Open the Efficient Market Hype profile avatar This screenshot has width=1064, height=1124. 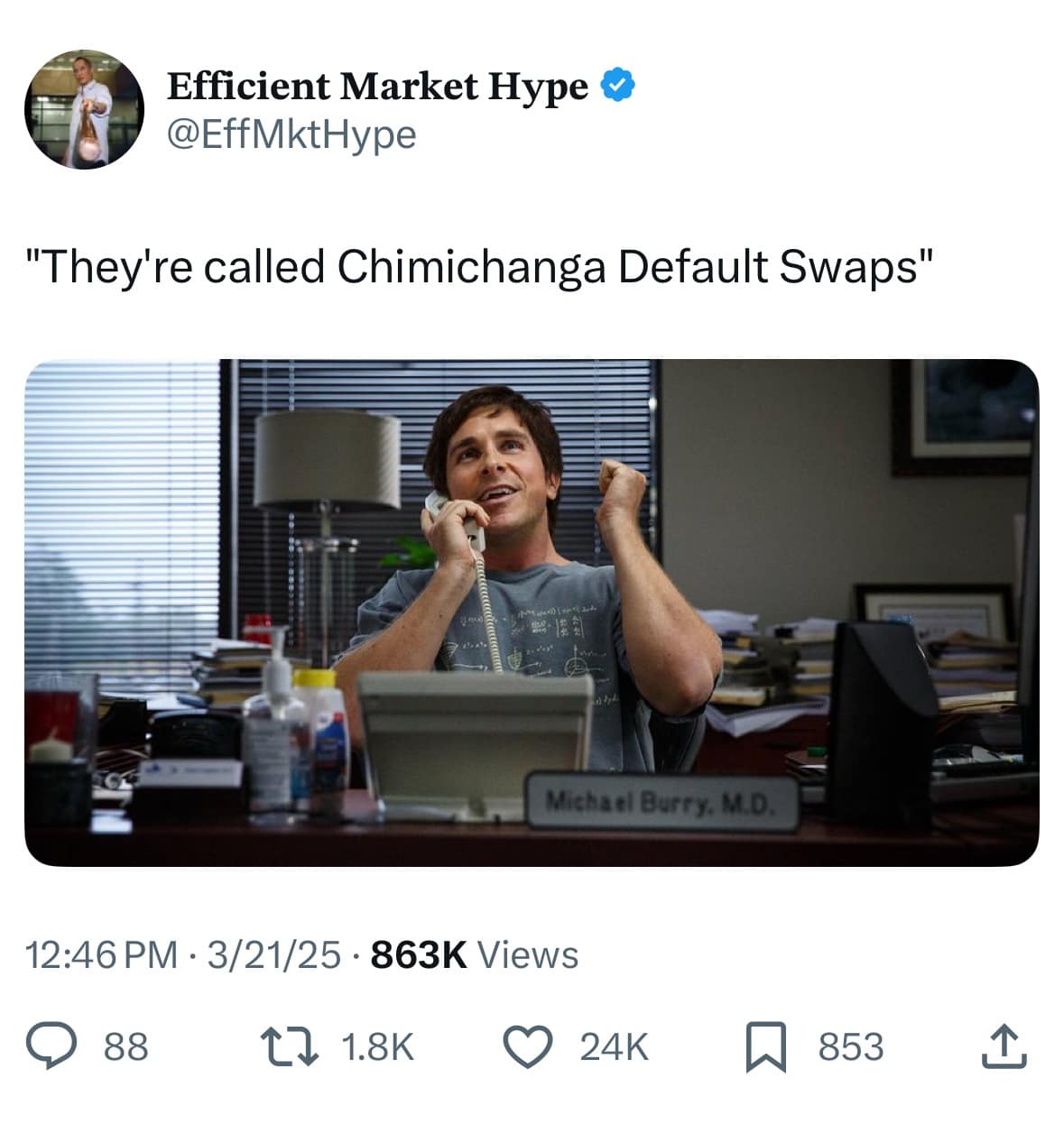83,109
